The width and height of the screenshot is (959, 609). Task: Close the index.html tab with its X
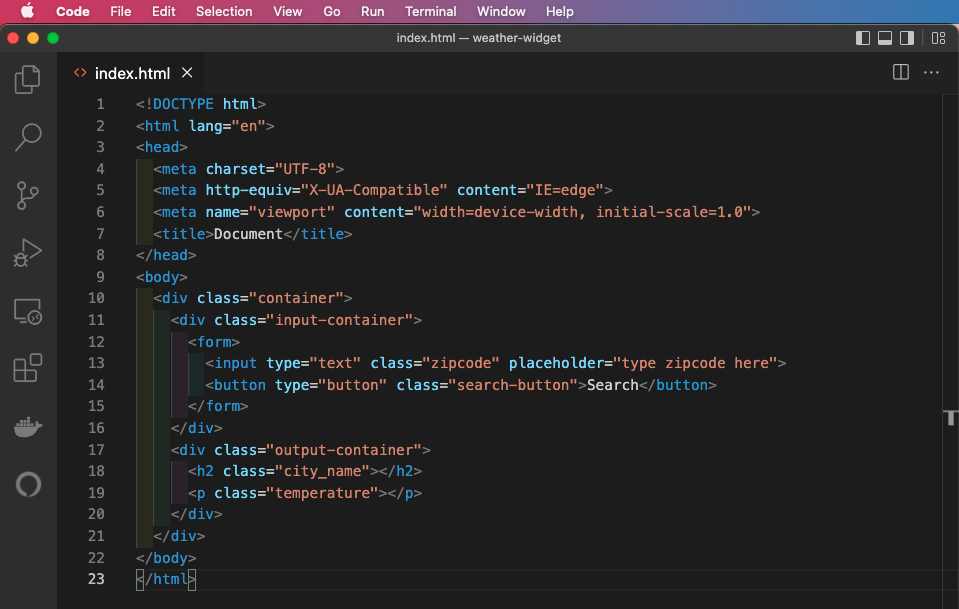coord(186,72)
